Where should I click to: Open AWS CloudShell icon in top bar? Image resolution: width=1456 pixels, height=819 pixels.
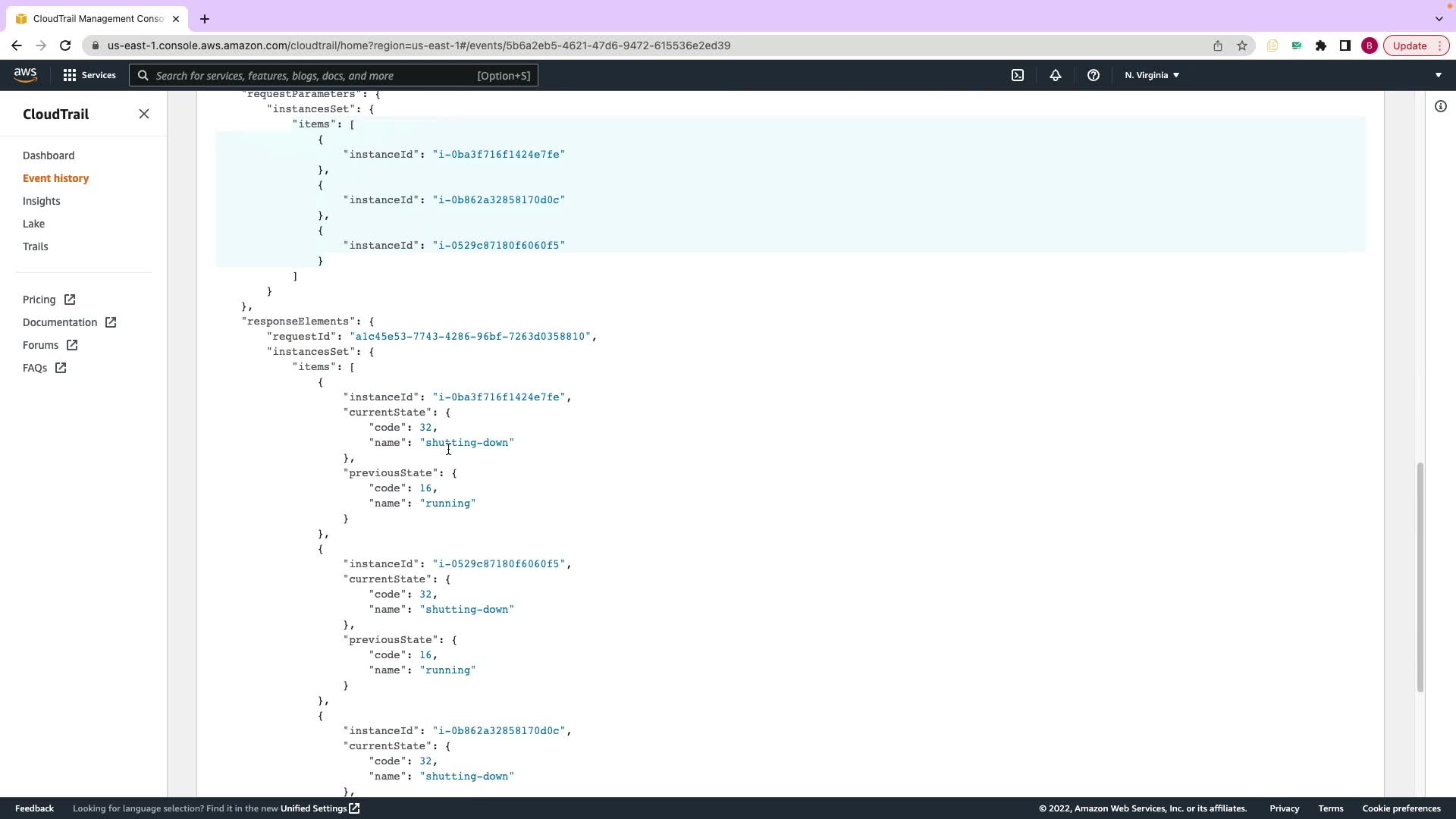tap(1018, 75)
